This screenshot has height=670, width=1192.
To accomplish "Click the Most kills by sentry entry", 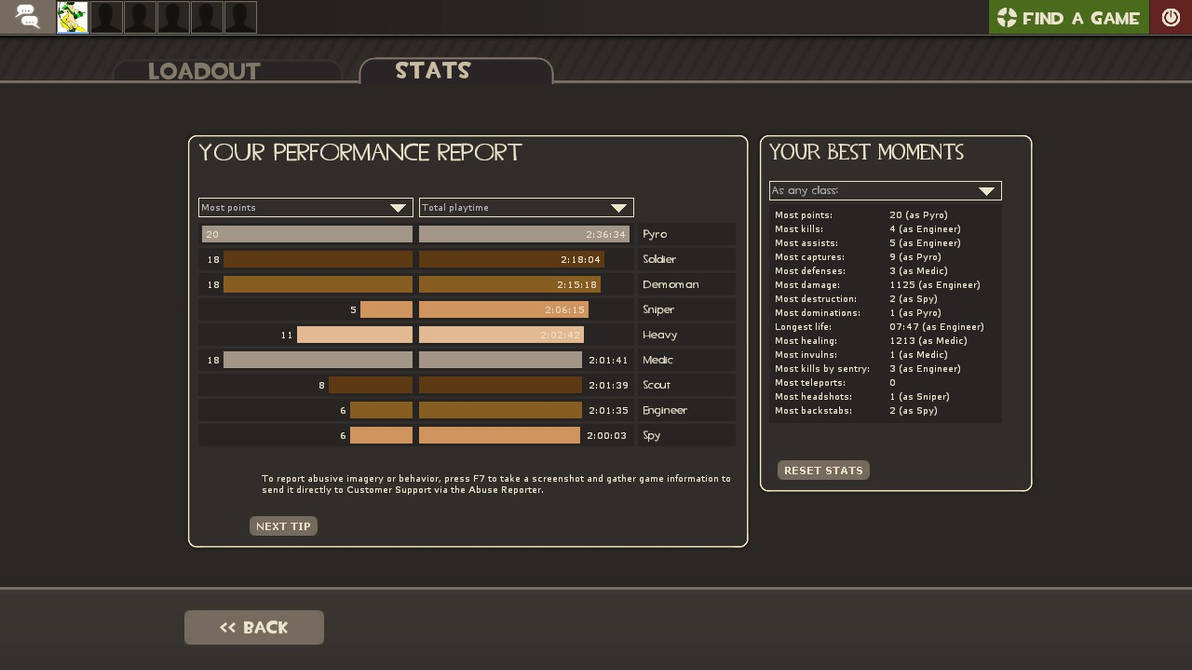I will [867, 369].
